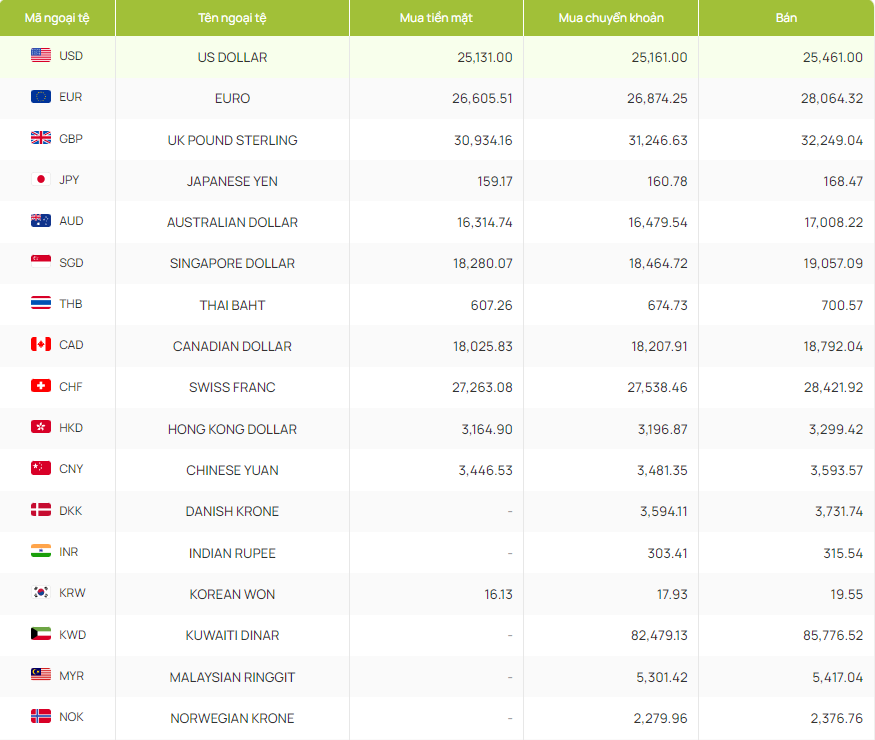Click the Canadian flag next to CAD
875x740 pixels.
click(41, 345)
